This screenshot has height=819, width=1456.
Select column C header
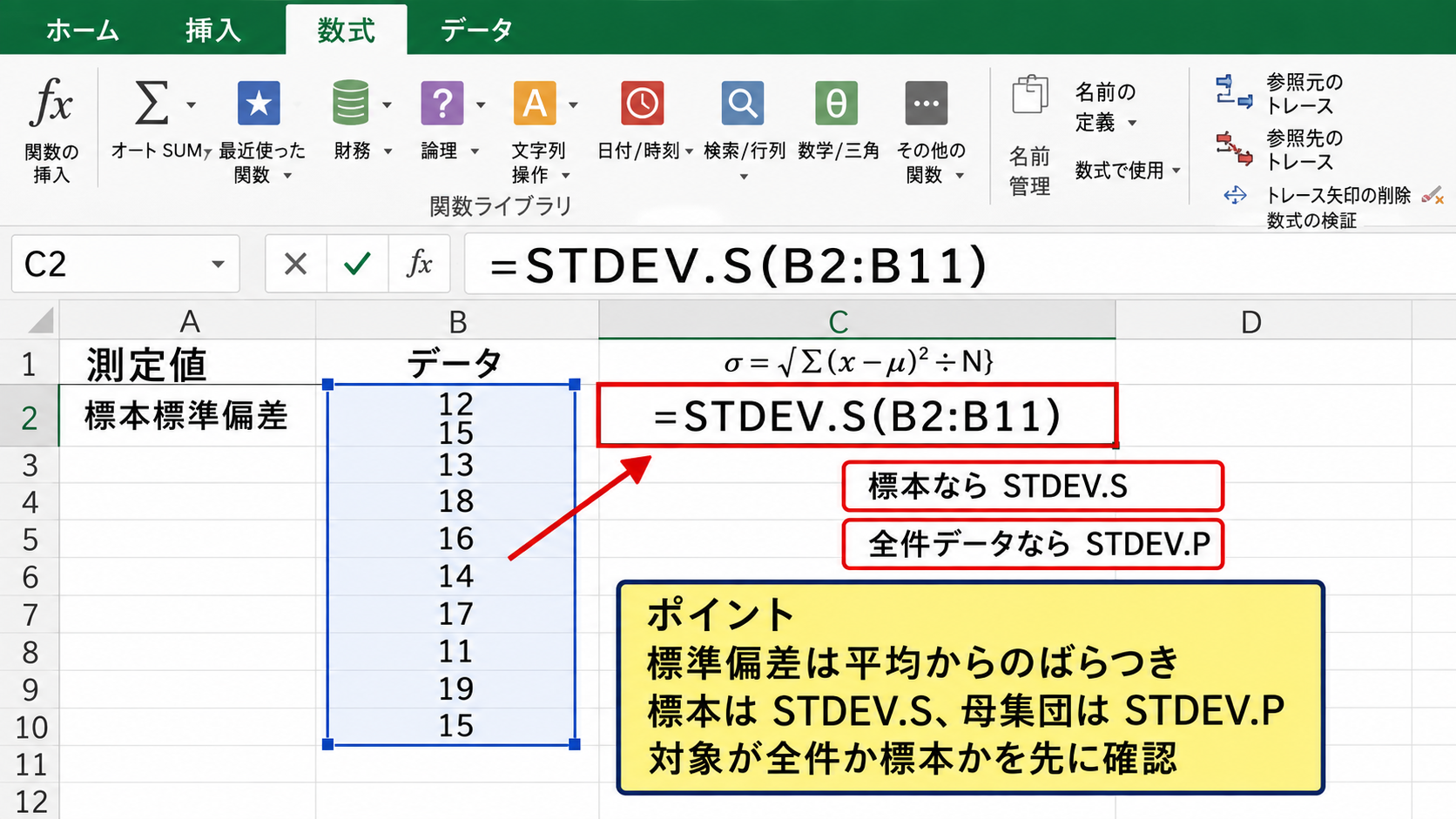pyautogui.click(x=857, y=321)
